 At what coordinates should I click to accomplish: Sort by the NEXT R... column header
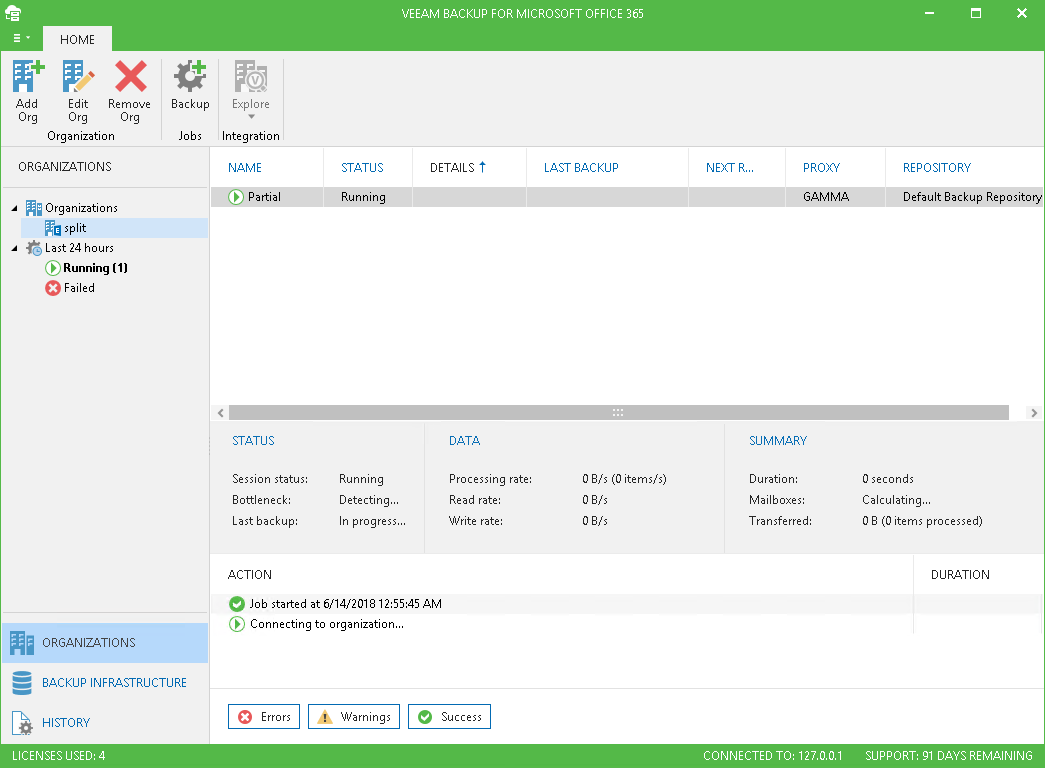tap(729, 168)
